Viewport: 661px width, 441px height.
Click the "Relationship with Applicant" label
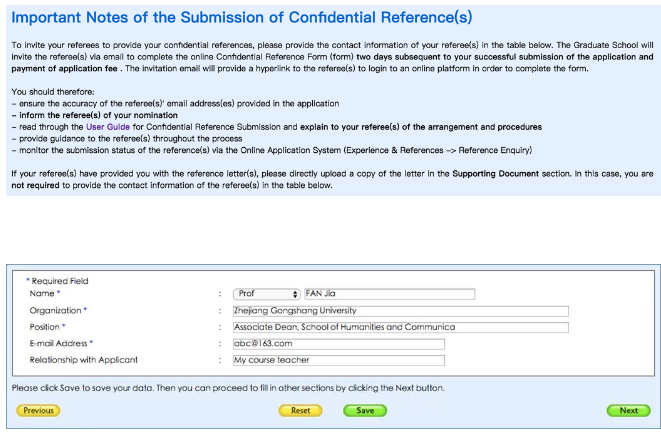tap(83, 360)
